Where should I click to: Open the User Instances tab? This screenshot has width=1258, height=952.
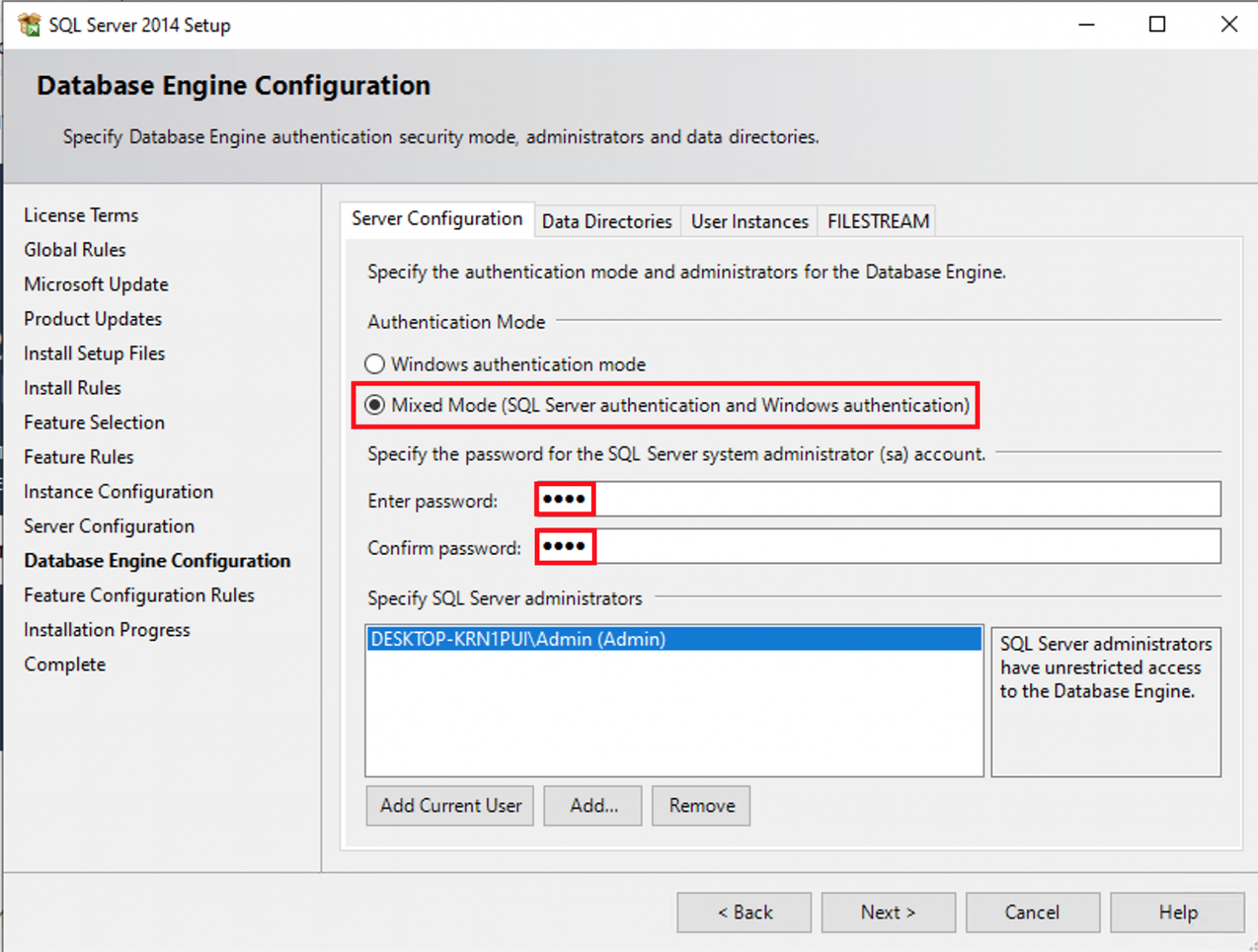point(750,221)
